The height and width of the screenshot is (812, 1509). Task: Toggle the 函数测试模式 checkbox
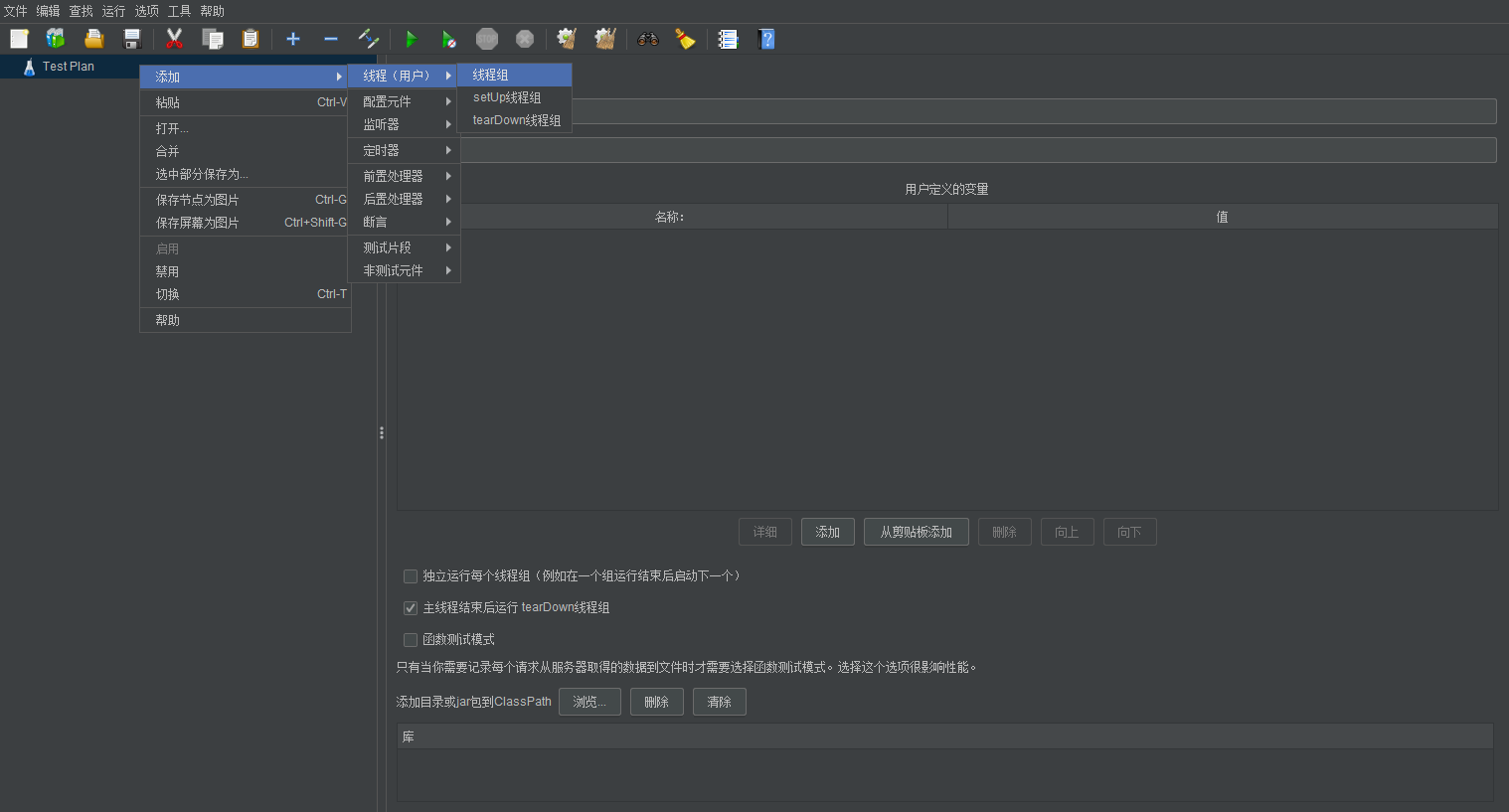pyautogui.click(x=411, y=640)
